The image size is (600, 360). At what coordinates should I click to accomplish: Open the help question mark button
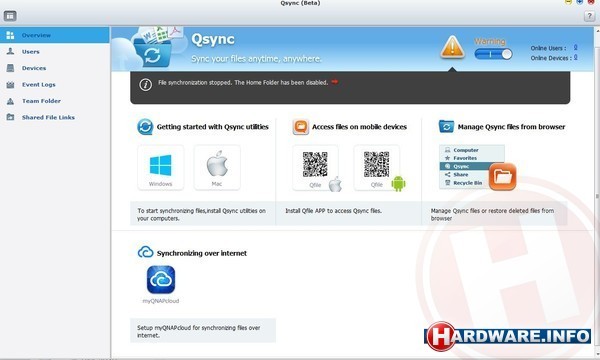tap(589, 16)
